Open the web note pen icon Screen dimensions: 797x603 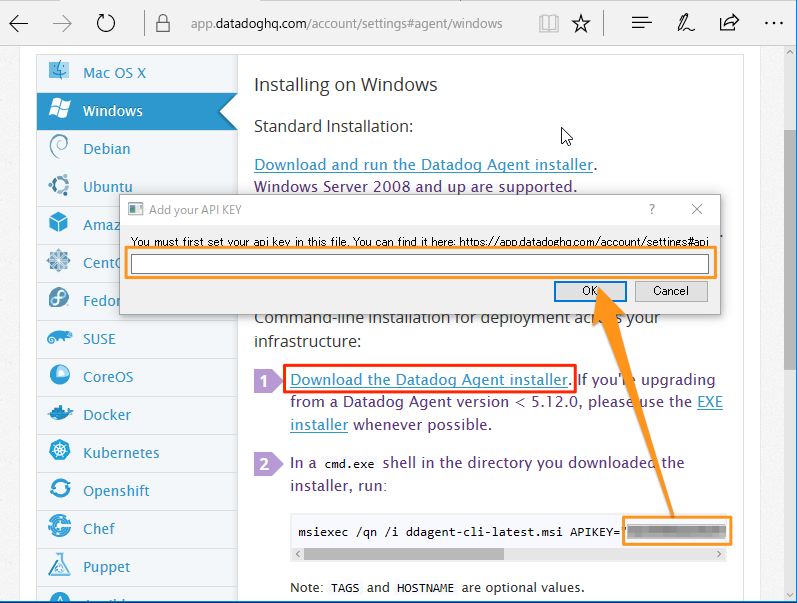pyautogui.click(x=685, y=23)
